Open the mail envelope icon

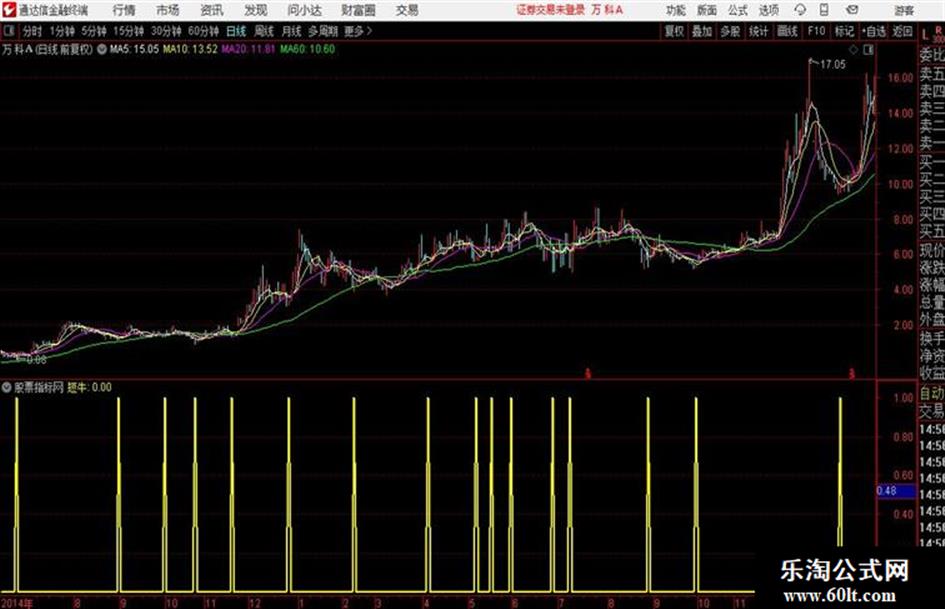click(x=852, y=10)
